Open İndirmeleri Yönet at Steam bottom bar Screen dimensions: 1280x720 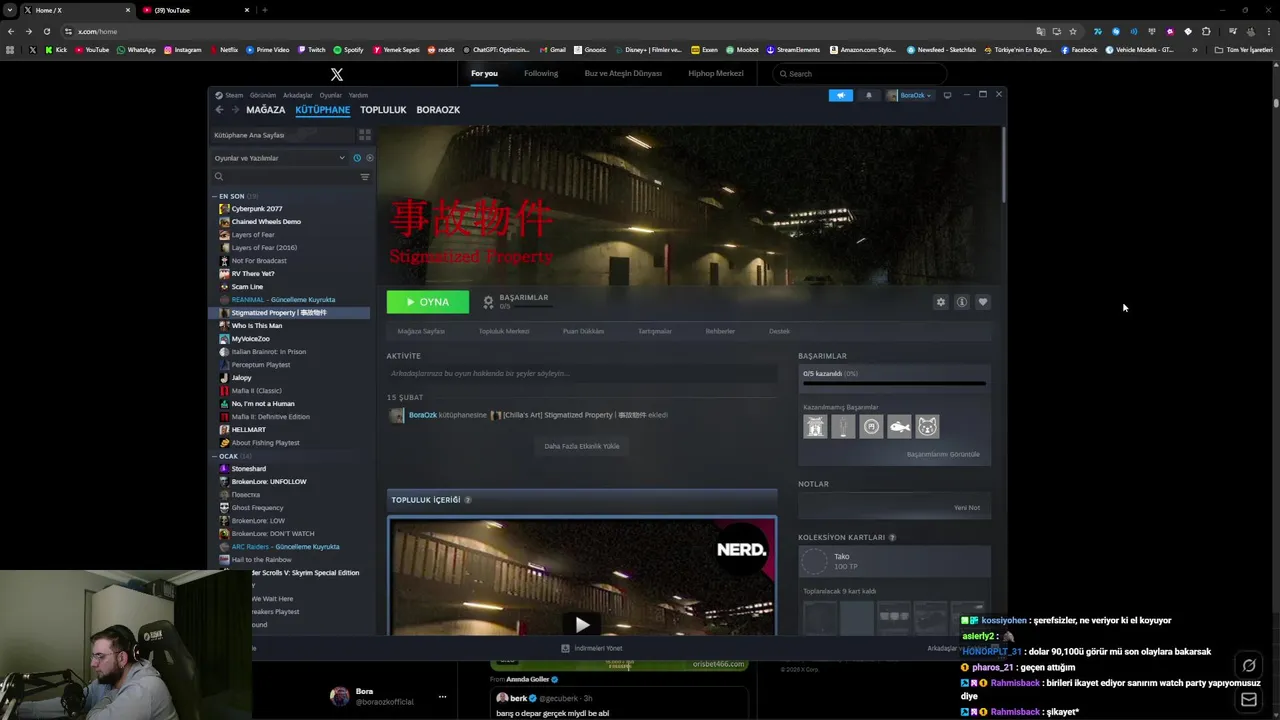point(592,648)
